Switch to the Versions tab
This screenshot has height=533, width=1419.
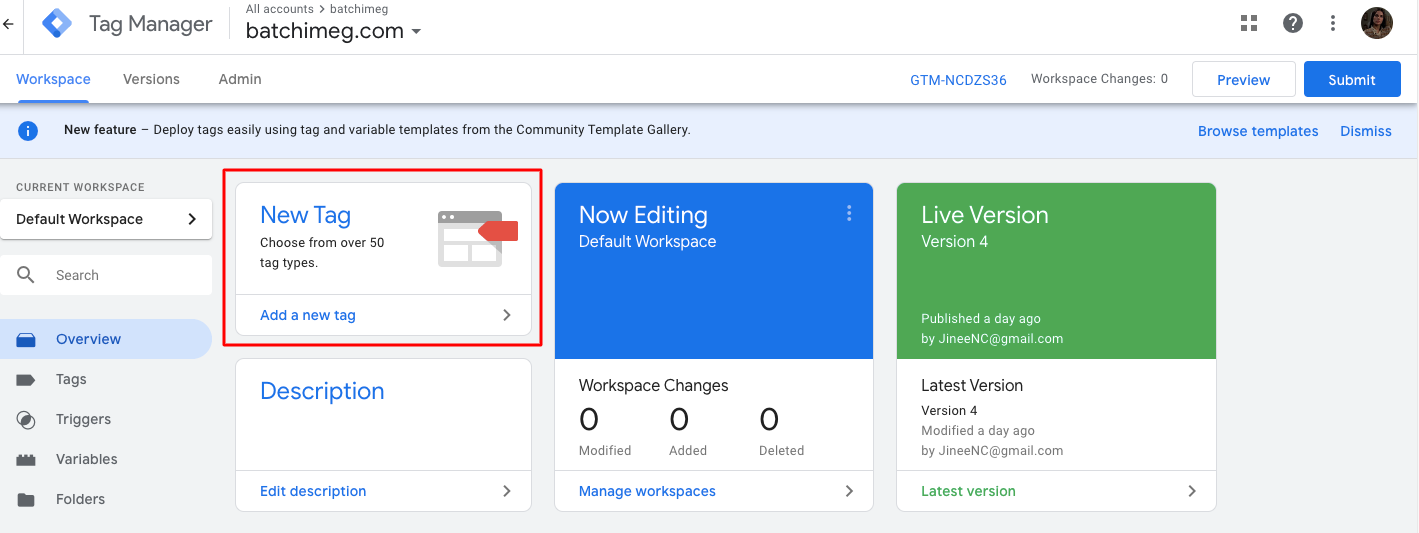(151, 79)
